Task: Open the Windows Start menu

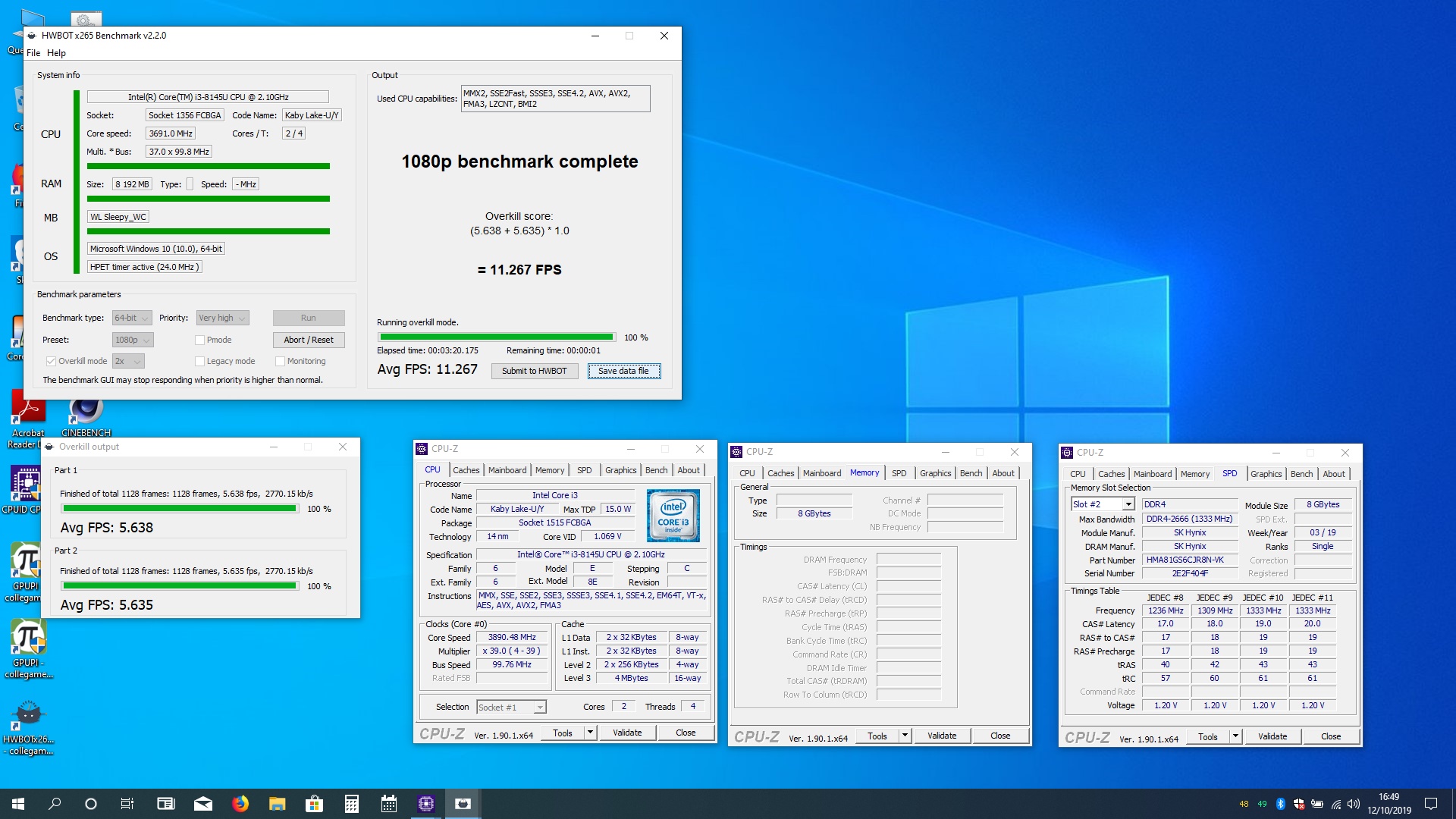Action: 18,804
